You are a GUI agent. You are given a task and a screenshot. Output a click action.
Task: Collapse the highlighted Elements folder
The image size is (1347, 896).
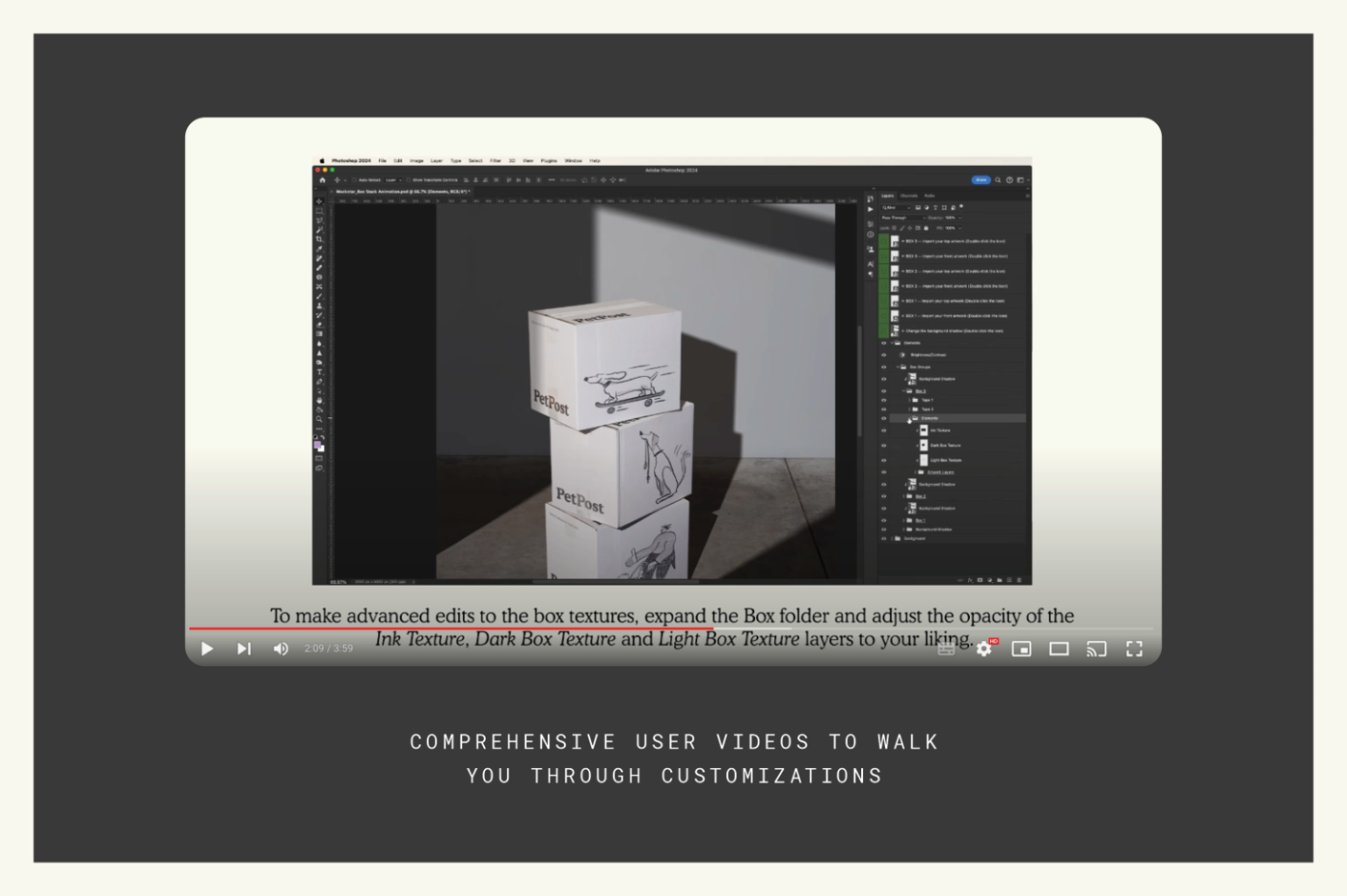909,419
